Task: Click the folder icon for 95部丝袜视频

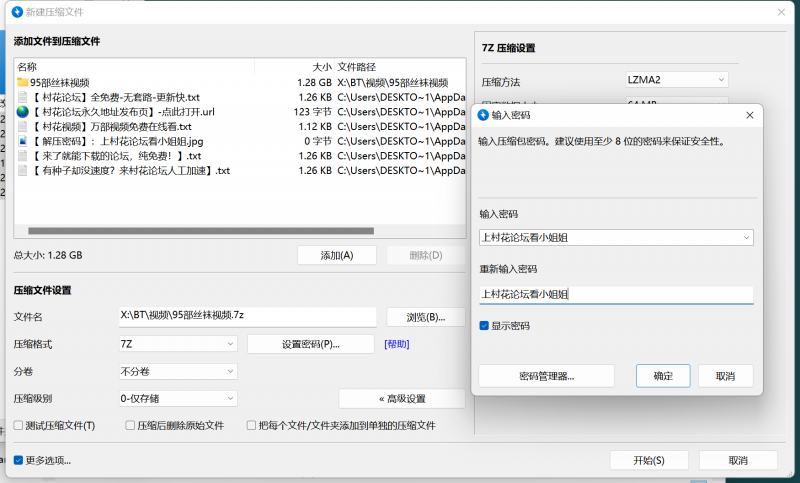Action: (x=22, y=82)
